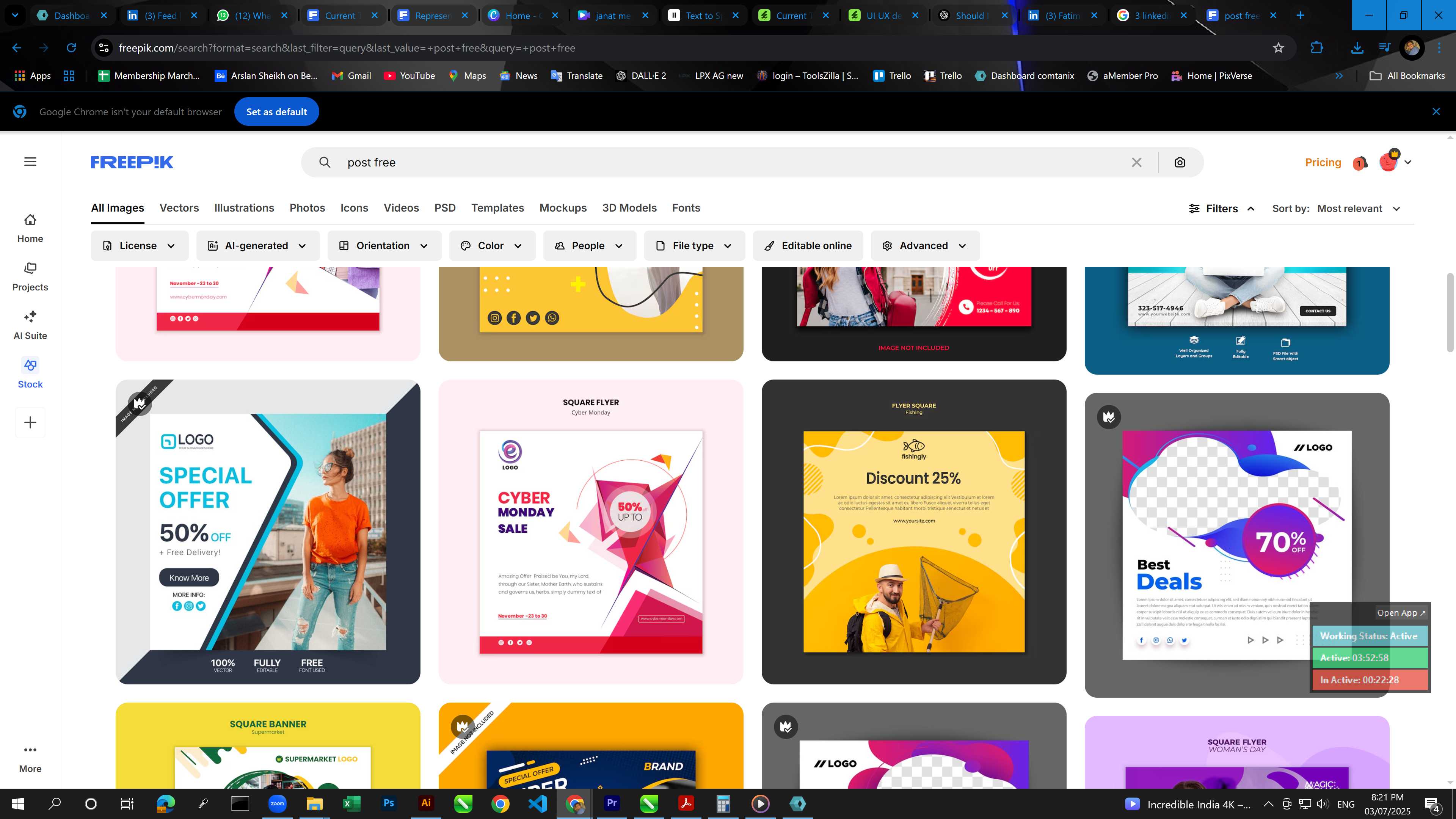Viewport: 1456px width, 819px height.
Task: Open the YouTube bookmark
Action: [x=409, y=76]
